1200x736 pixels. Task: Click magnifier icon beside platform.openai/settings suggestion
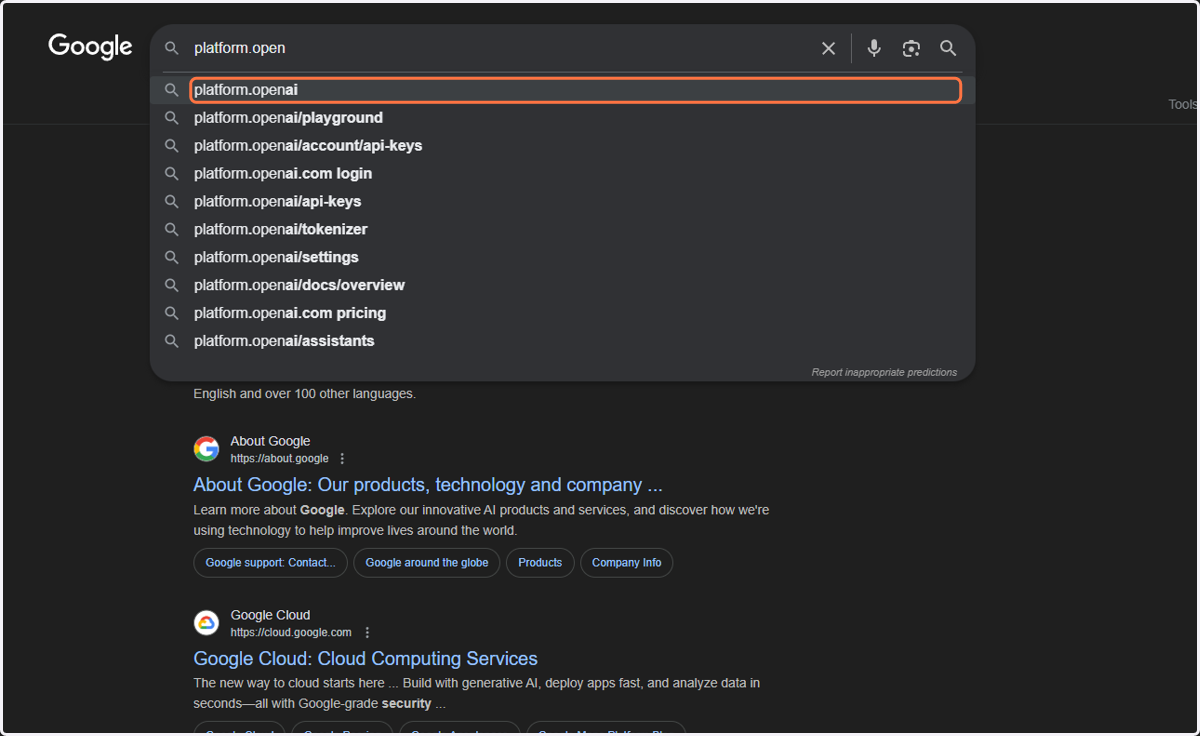[172, 258]
